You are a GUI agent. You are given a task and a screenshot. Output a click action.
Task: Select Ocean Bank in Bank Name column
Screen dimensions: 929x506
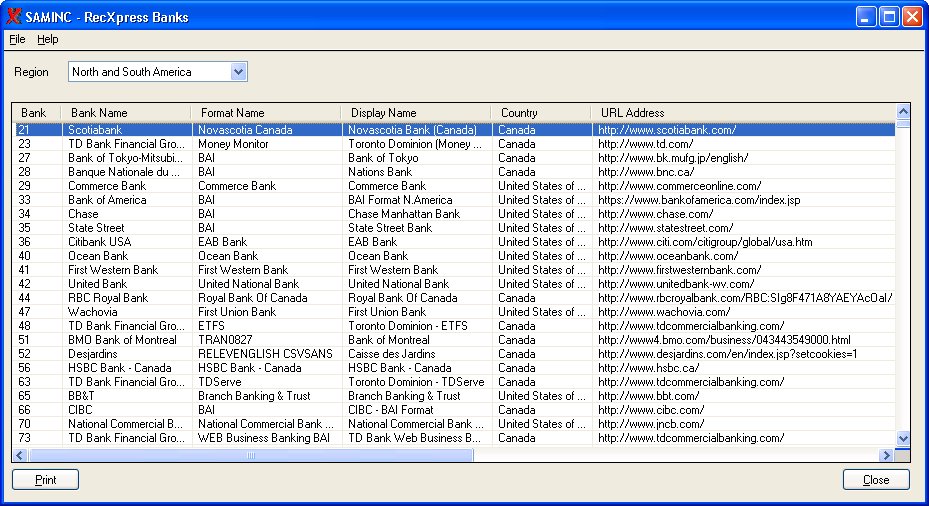coord(98,256)
